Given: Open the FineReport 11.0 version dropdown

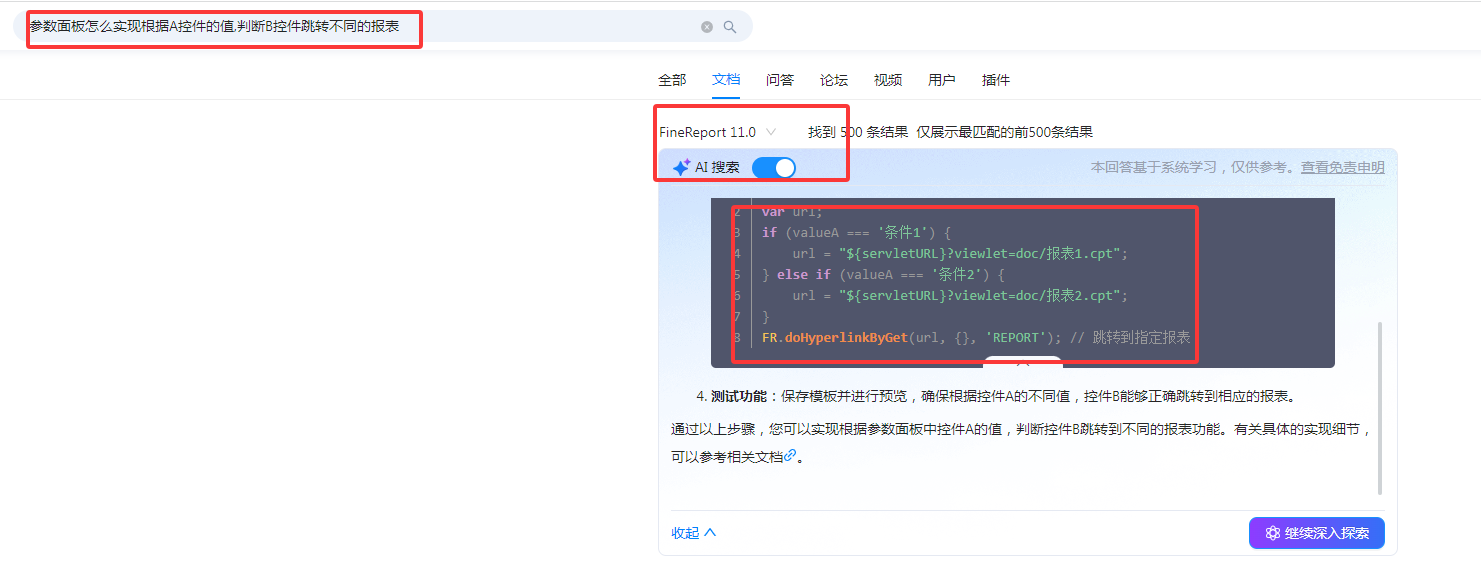Looking at the screenshot, I should 717,132.
